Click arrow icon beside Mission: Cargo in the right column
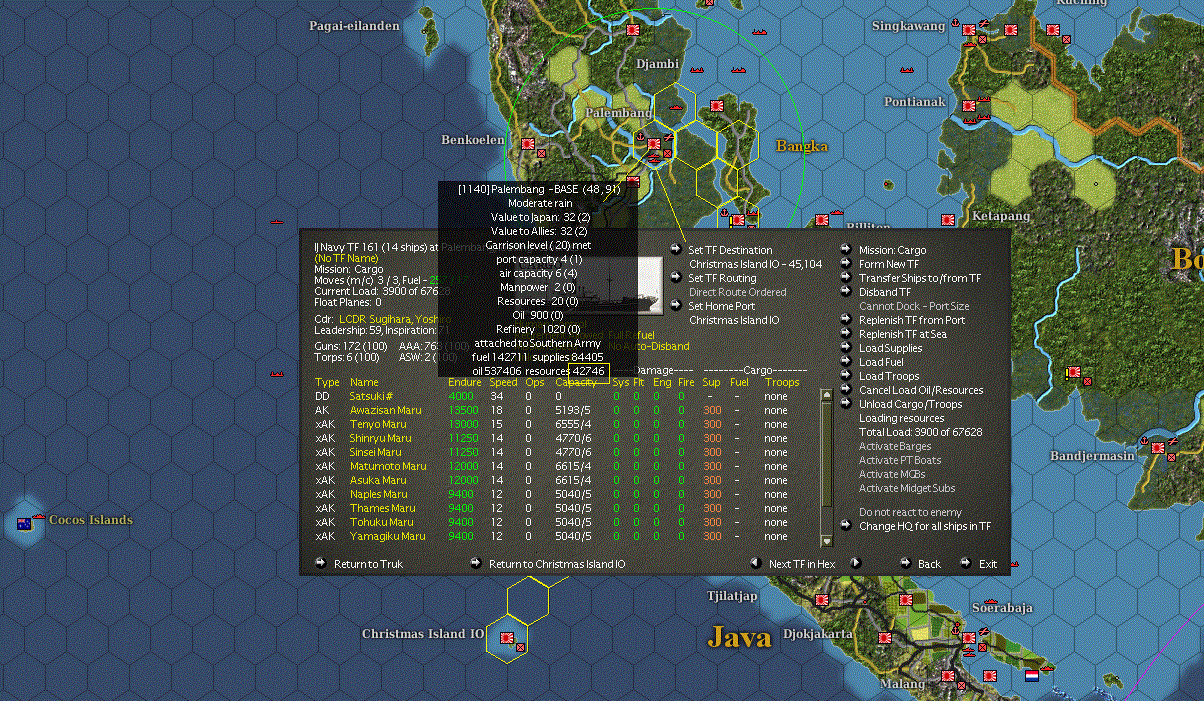Viewport: 1204px width, 701px height. pyautogui.click(x=847, y=250)
